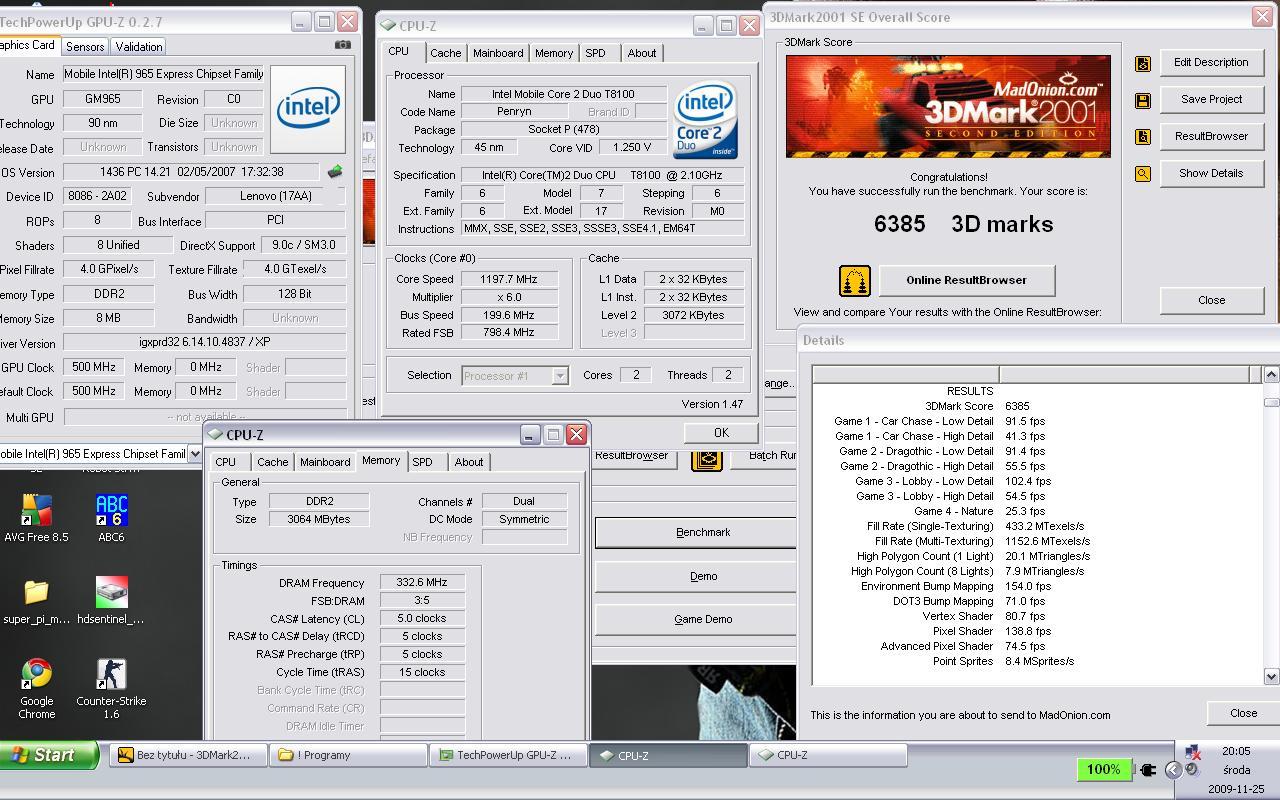Screen dimensions: 1280x800
Task: Open the Processor #1 selection dropdown
Action: pos(560,376)
